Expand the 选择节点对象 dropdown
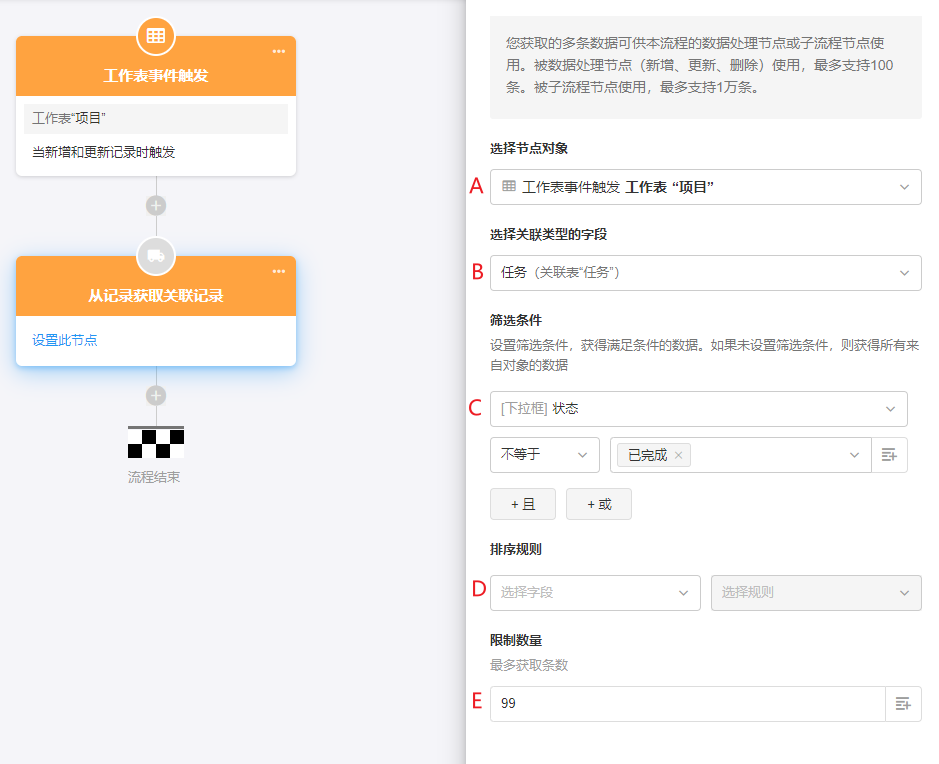The image size is (939, 764). (705, 187)
